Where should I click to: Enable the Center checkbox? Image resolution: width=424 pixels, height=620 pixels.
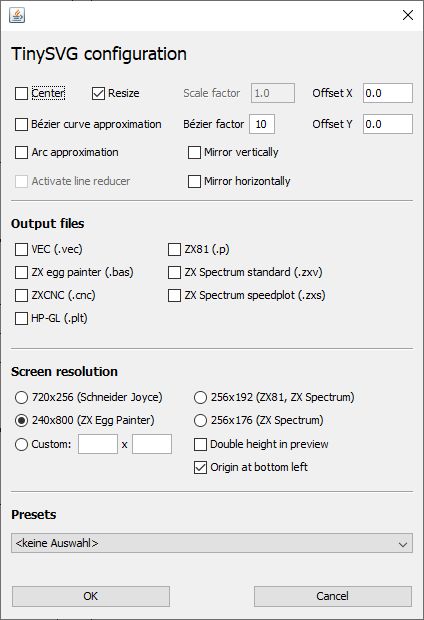click(x=21, y=94)
